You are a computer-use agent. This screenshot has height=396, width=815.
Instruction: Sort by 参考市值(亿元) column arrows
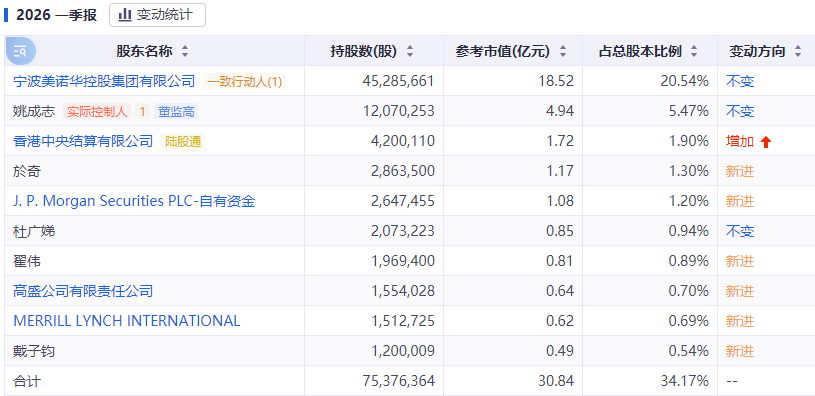coord(562,51)
